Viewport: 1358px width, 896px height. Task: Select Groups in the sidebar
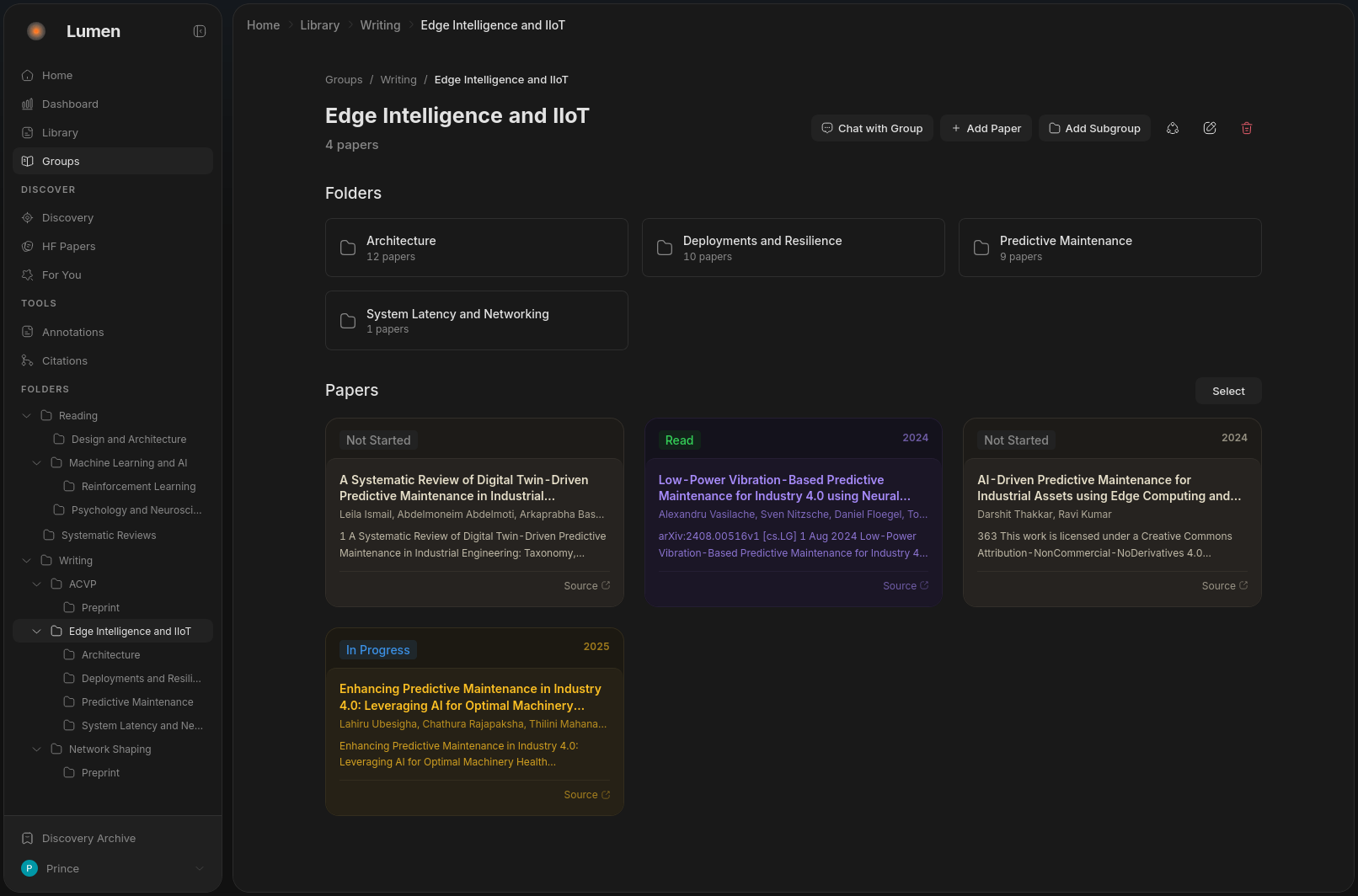click(113, 161)
